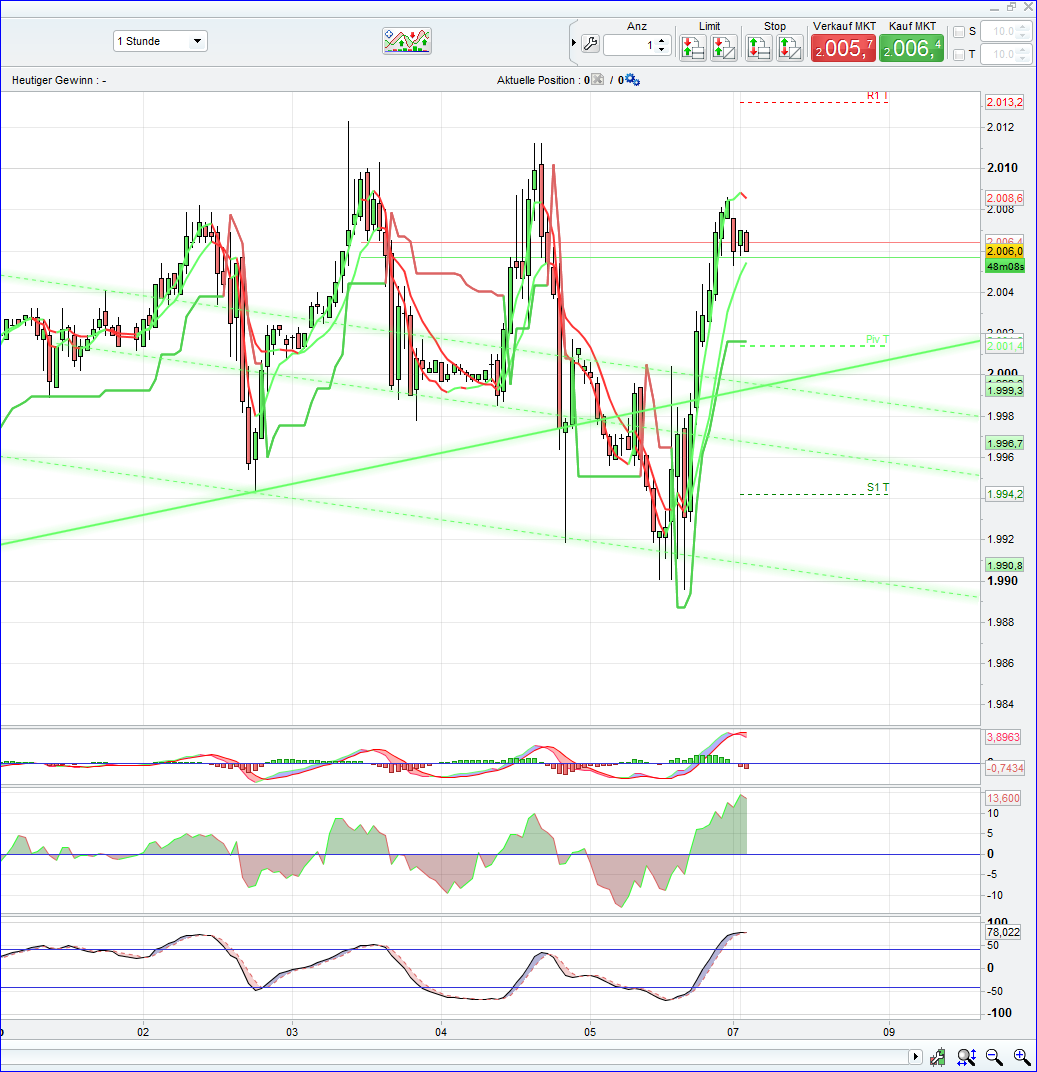Expand the arrow left of the order wrench
The height and width of the screenshot is (1072, 1037).
pos(574,44)
